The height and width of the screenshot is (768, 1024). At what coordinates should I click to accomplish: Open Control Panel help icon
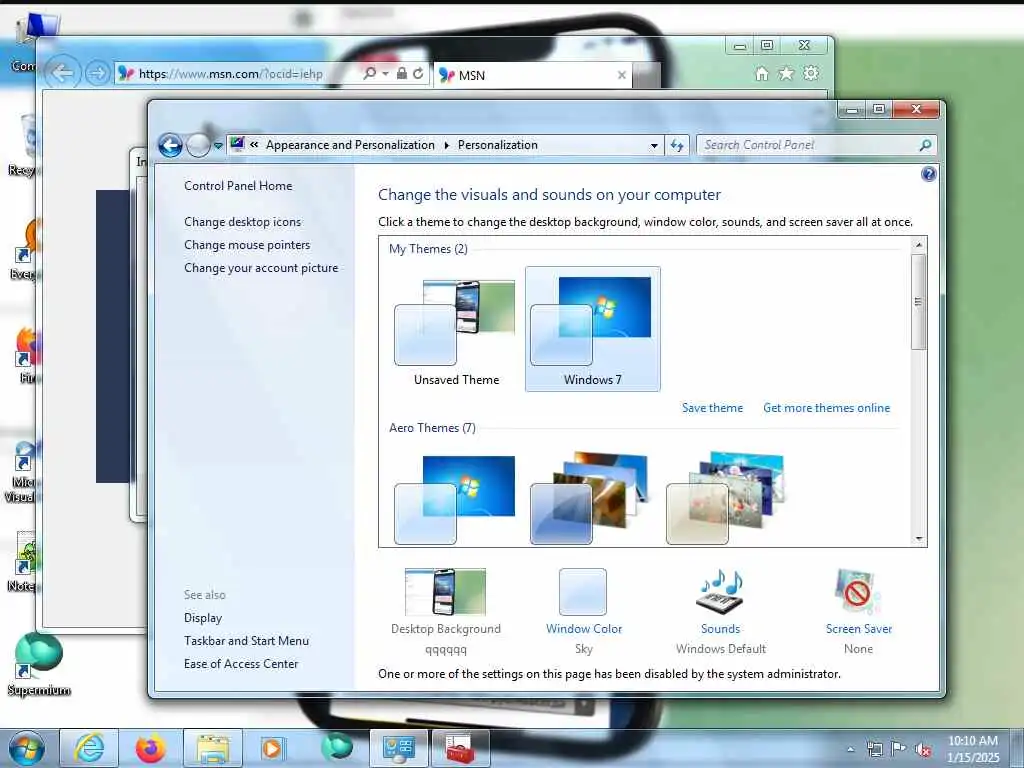coord(928,174)
